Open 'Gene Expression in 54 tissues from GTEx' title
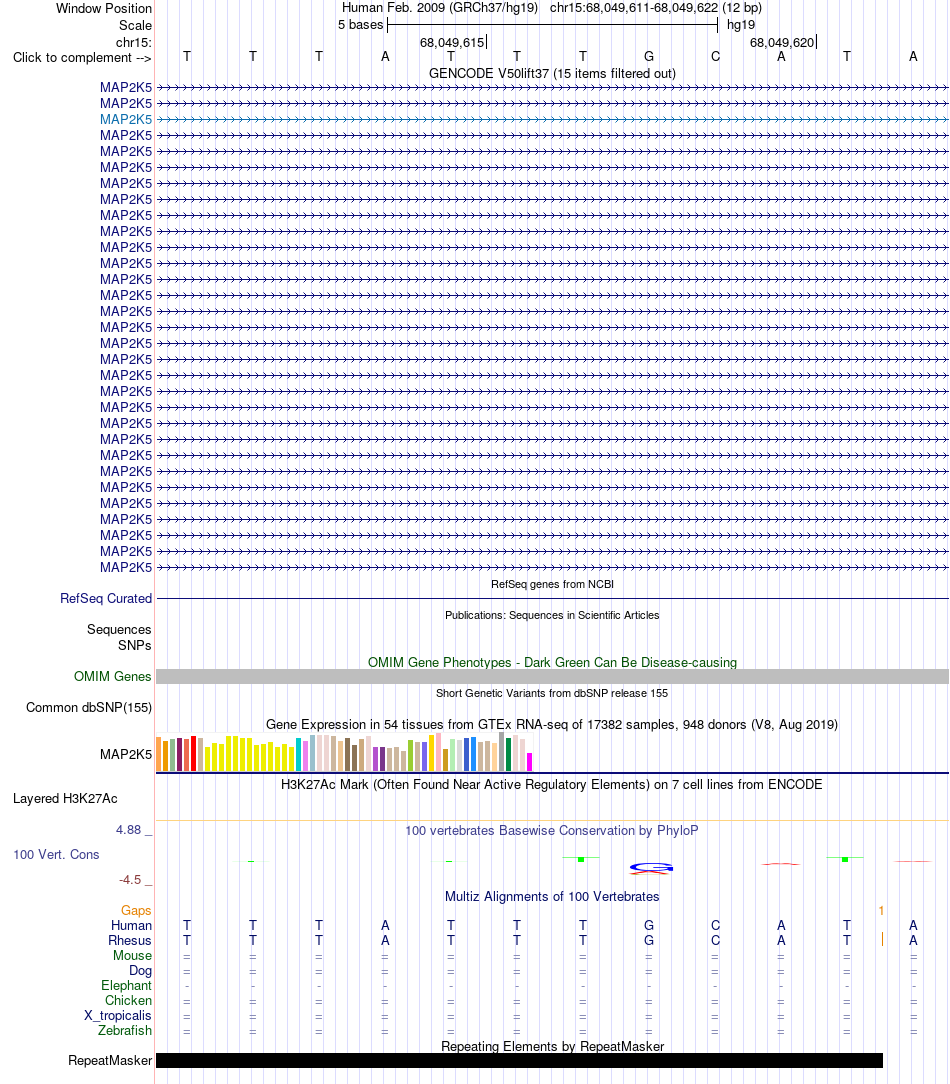950x1084 pixels. point(552,725)
